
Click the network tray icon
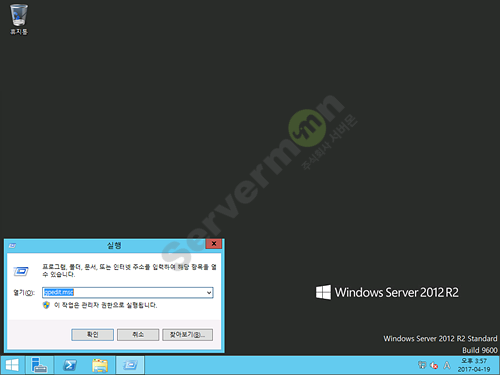(x=422, y=365)
